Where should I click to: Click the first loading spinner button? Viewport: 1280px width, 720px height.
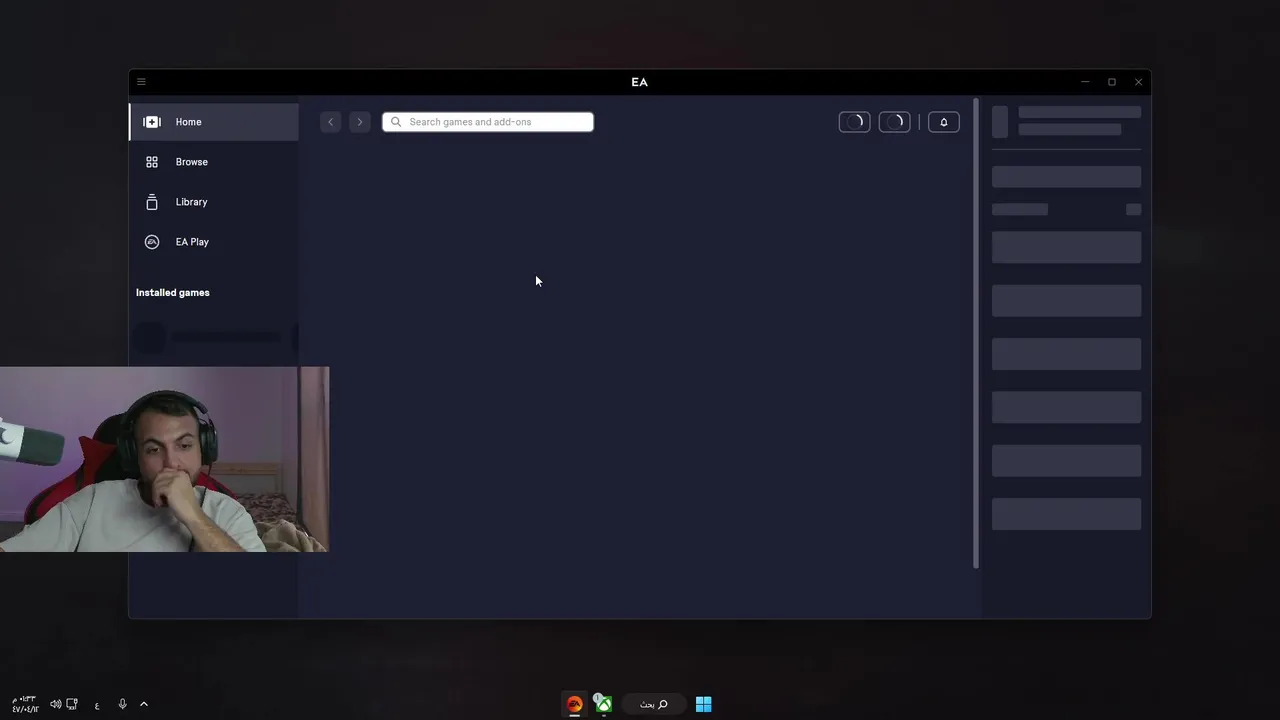[x=854, y=122]
